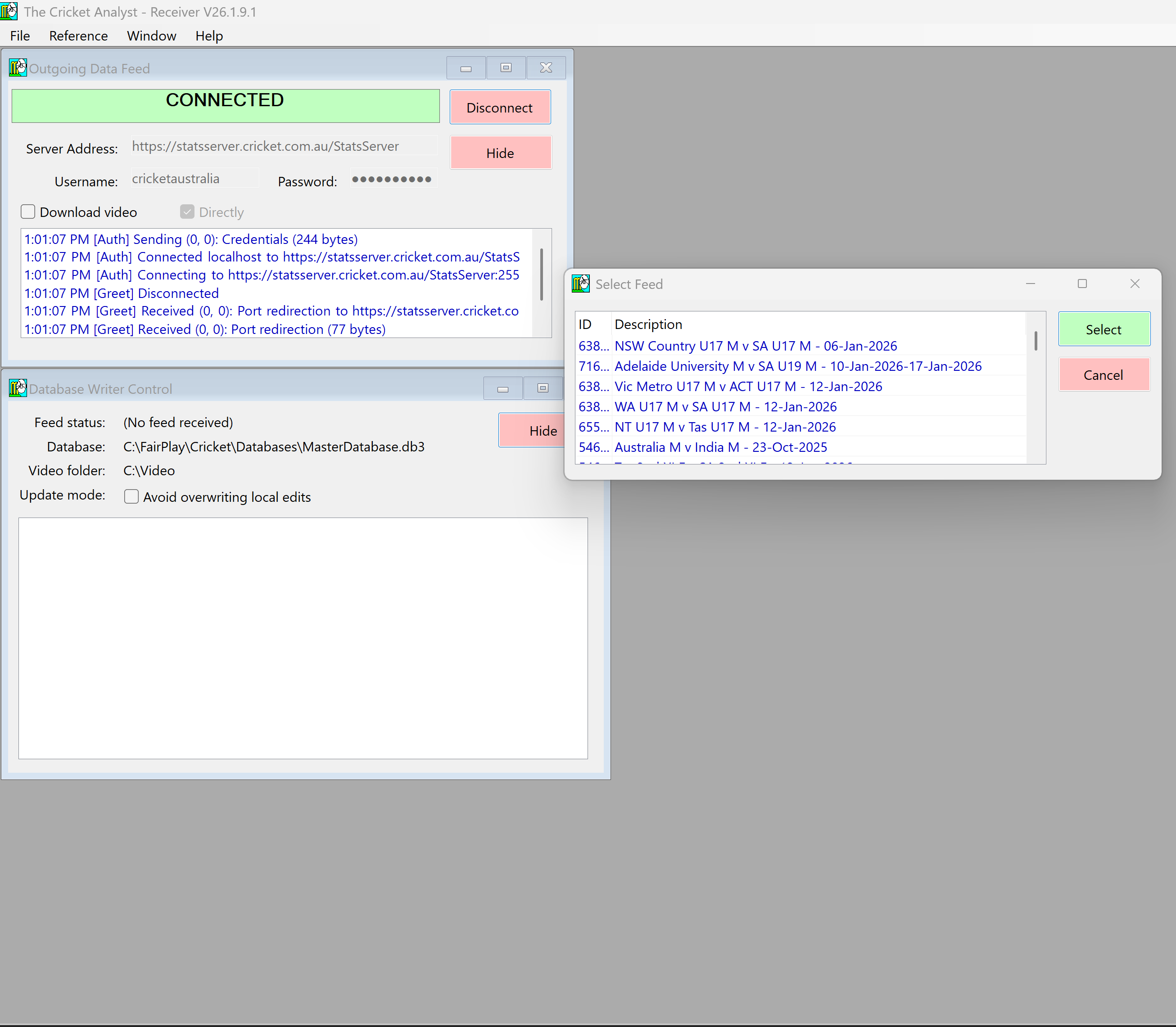1176x1027 pixels.
Task: Maximize the Outgoing Data Feed window
Action: (x=506, y=68)
